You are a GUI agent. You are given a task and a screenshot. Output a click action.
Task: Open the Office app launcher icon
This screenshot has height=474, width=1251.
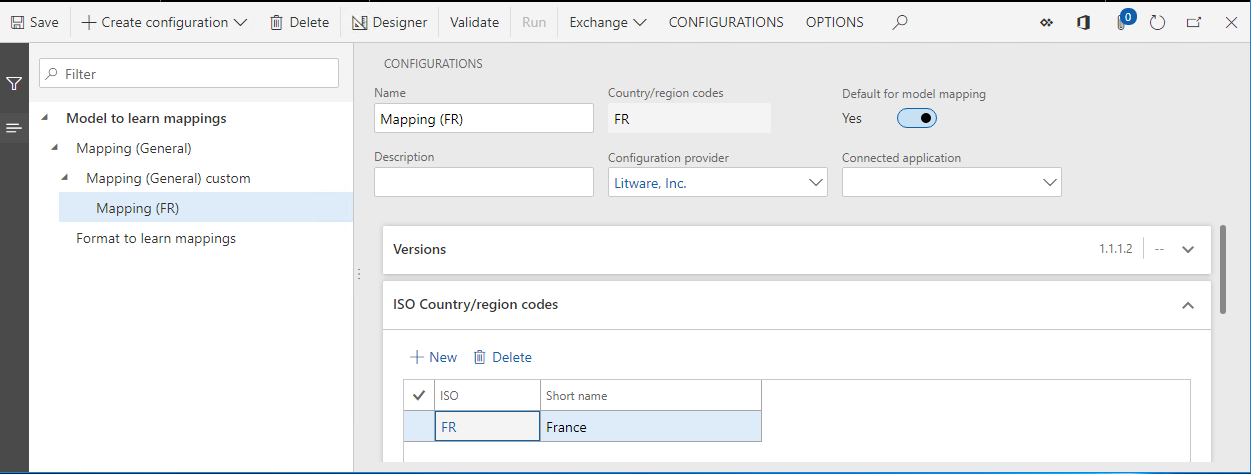1083,22
